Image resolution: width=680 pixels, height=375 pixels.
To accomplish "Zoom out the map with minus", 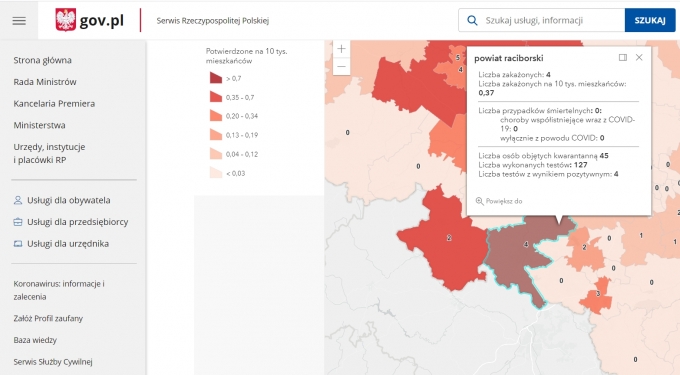I will pyautogui.click(x=341, y=66).
